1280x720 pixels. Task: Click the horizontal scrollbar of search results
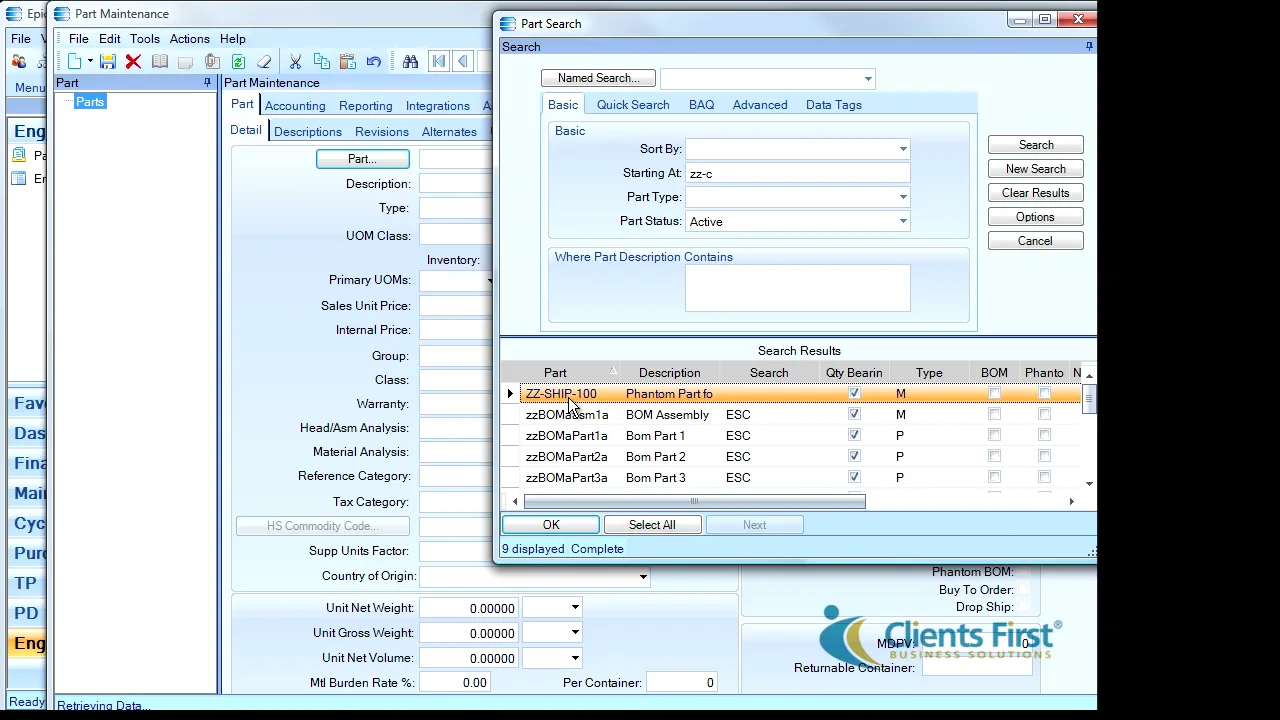click(694, 502)
